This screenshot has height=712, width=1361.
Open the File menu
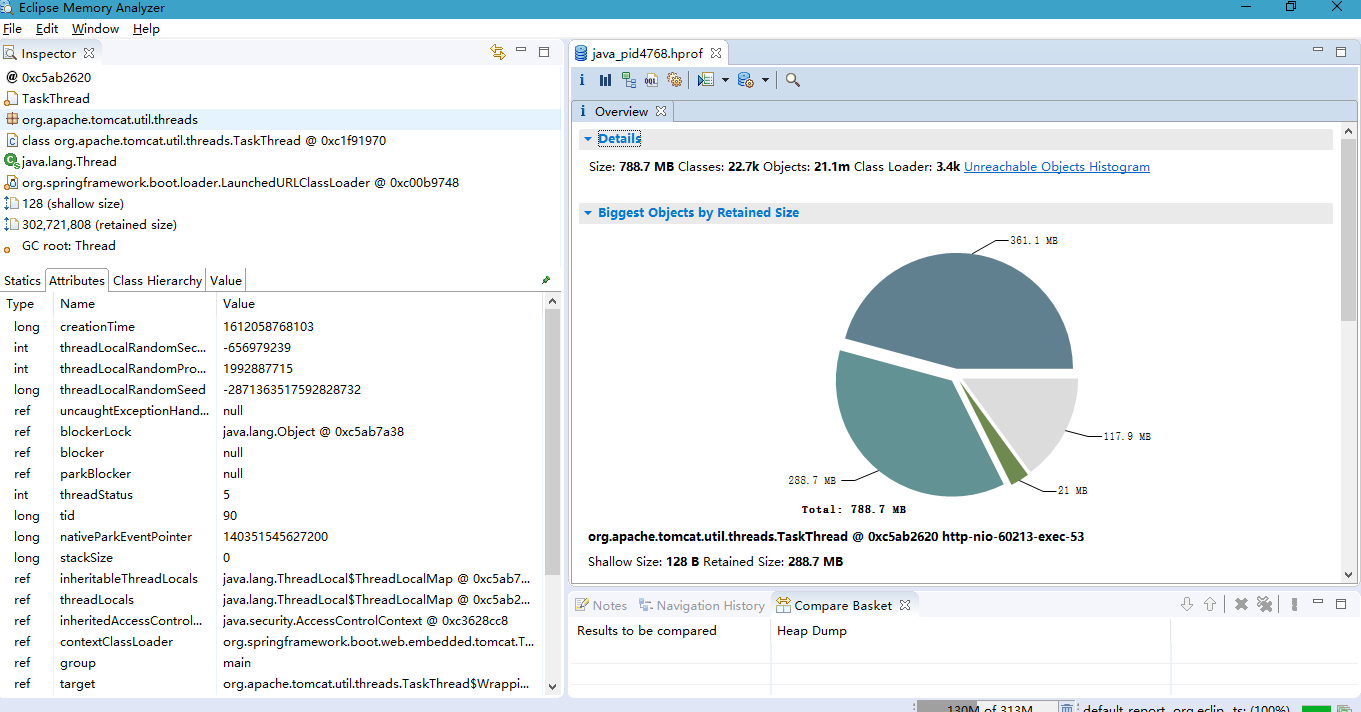coord(12,29)
